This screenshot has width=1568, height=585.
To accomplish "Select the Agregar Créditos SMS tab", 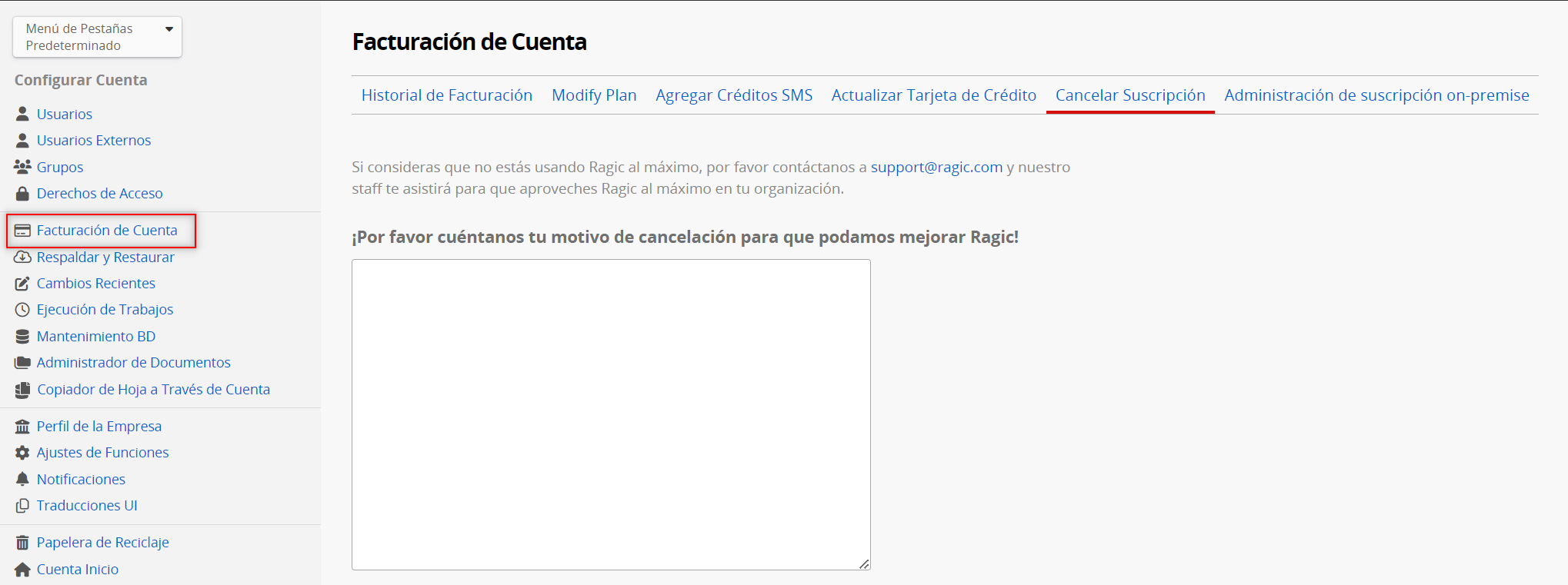I will coord(733,95).
